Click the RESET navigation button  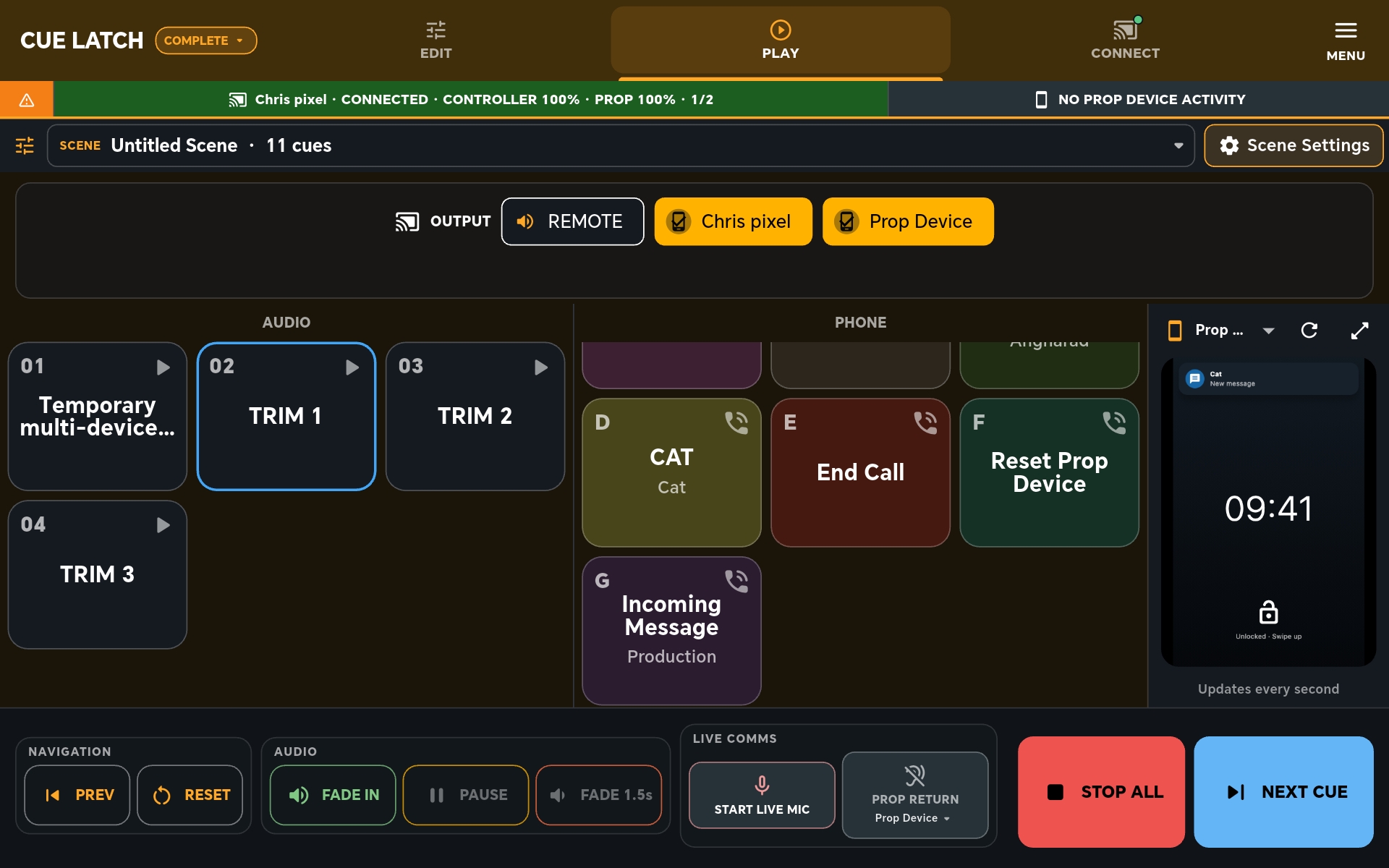click(190, 795)
